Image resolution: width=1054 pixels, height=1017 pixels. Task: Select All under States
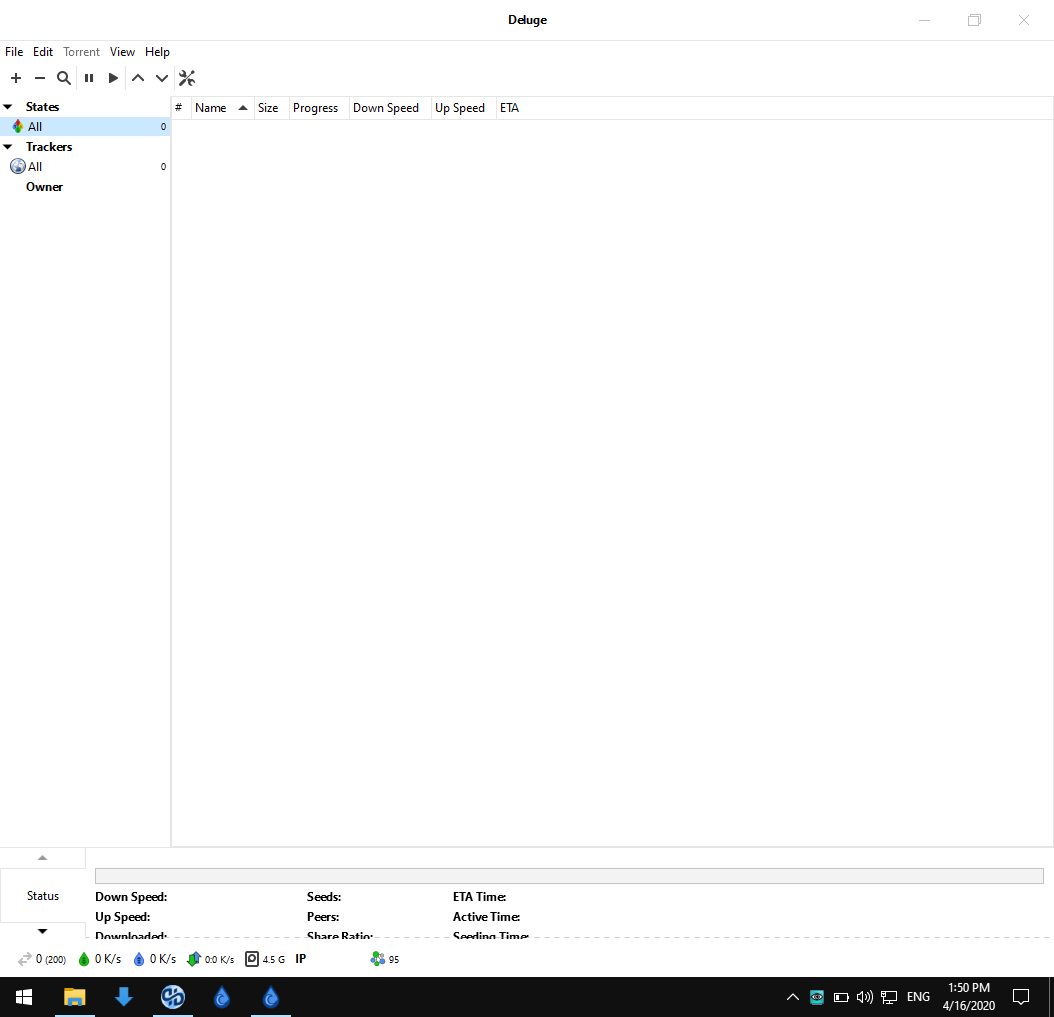(85, 126)
